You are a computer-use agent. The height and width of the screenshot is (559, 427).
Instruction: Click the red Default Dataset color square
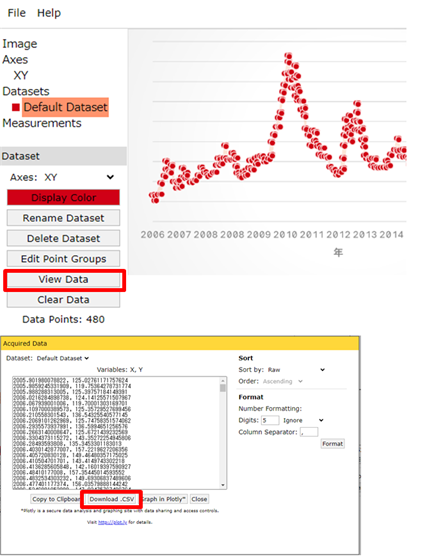(x=16, y=107)
